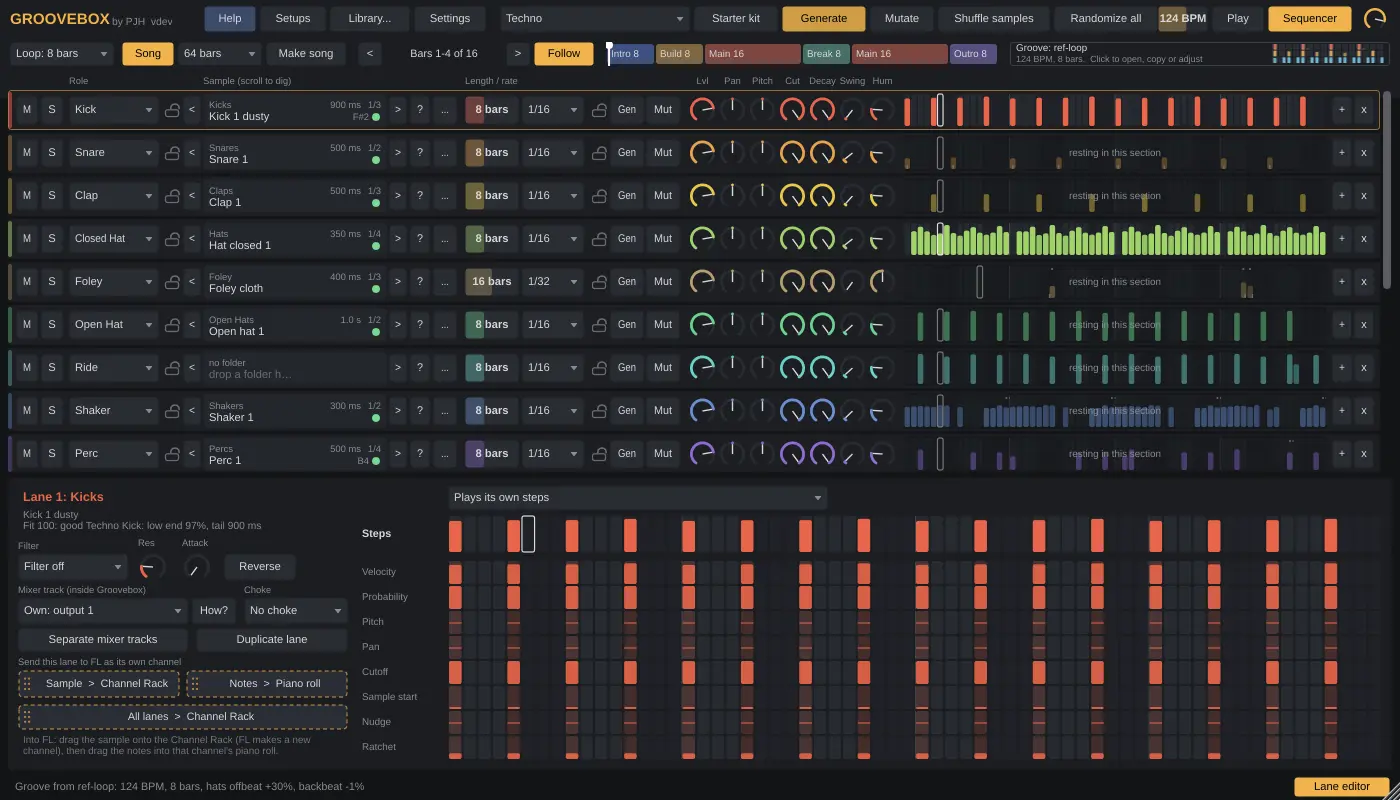The height and width of the screenshot is (800, 1400).
Task: Select the Break 8 song section
Action: [826, 54]
